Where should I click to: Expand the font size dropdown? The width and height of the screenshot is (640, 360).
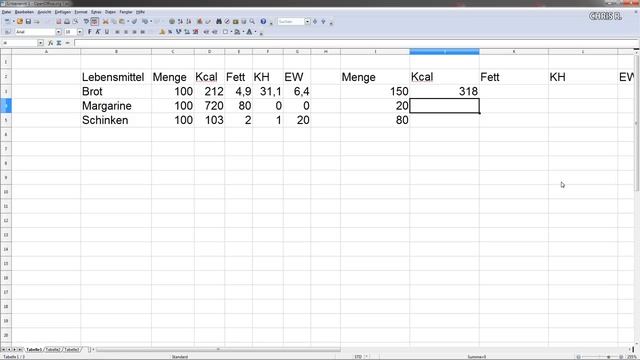coord(80,32)
